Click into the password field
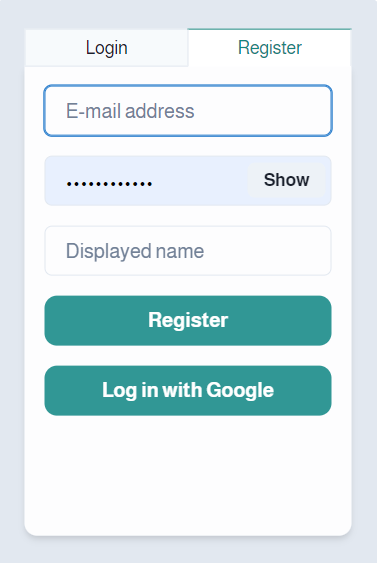The height and width of the screenshot is (563, 377). (145, 181)
